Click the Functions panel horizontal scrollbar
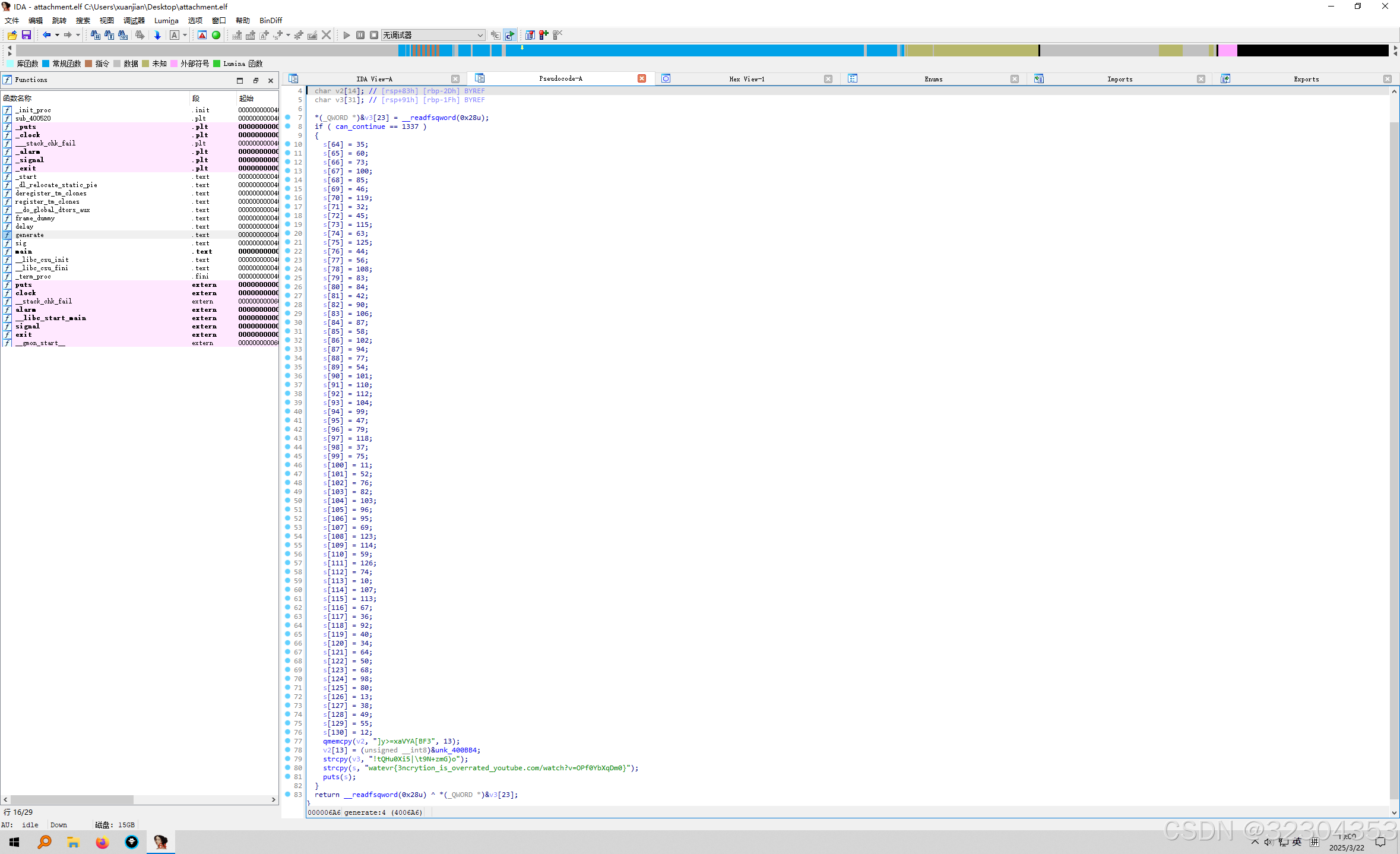Image resolution: width=1400 pixels, height=854 pixels. coord(71,799)
